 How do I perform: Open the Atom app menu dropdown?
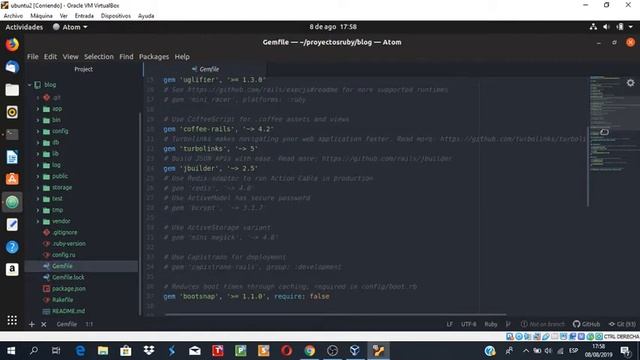click(x=70, y=27)
